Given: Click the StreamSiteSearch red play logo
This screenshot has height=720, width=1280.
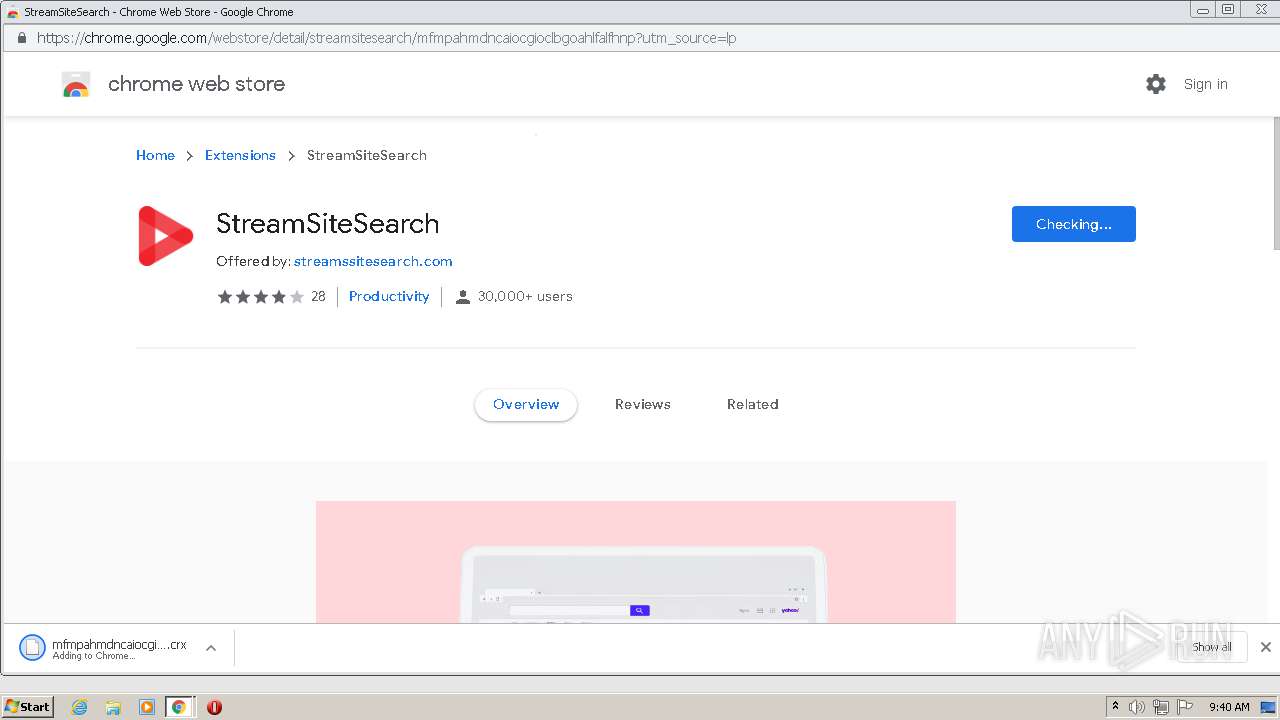Looking at the screenshot, I should 165,236.
